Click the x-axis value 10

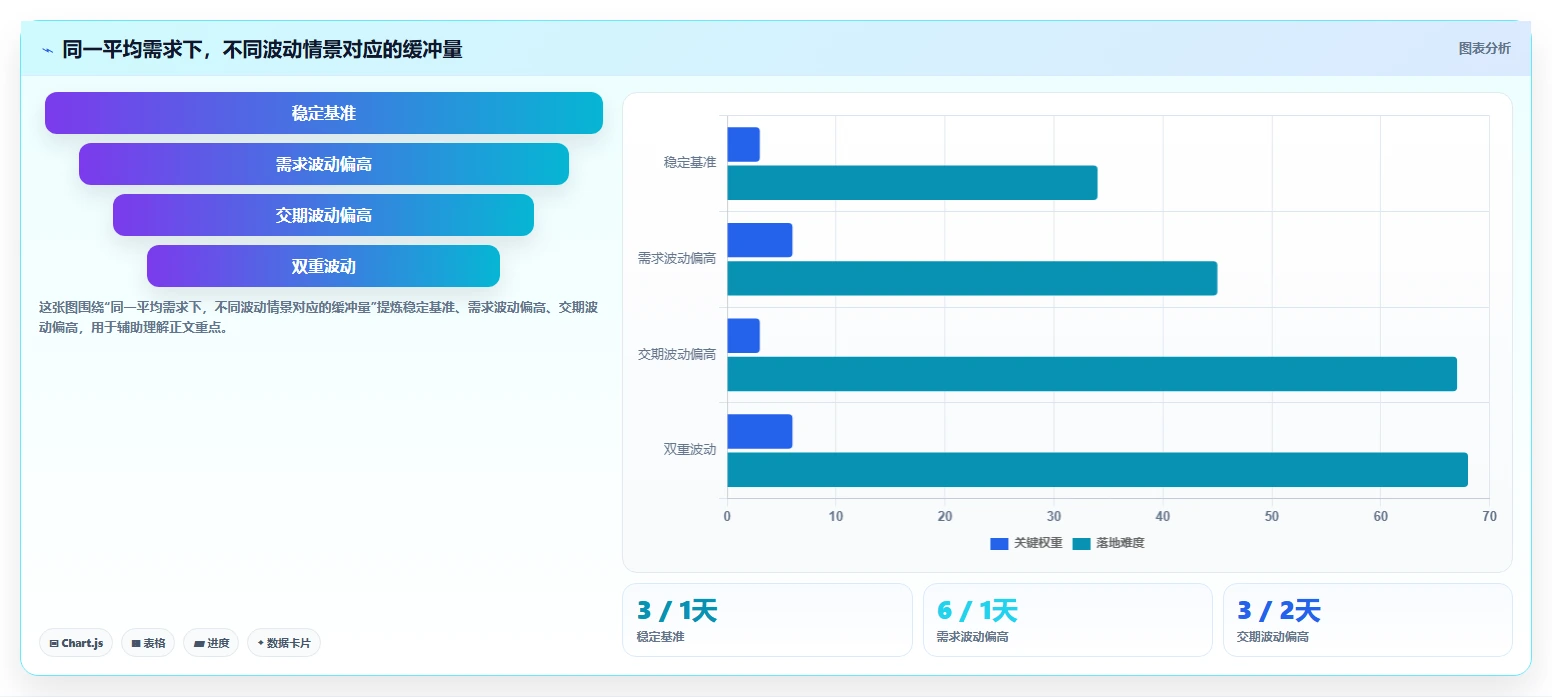point(836,517)
